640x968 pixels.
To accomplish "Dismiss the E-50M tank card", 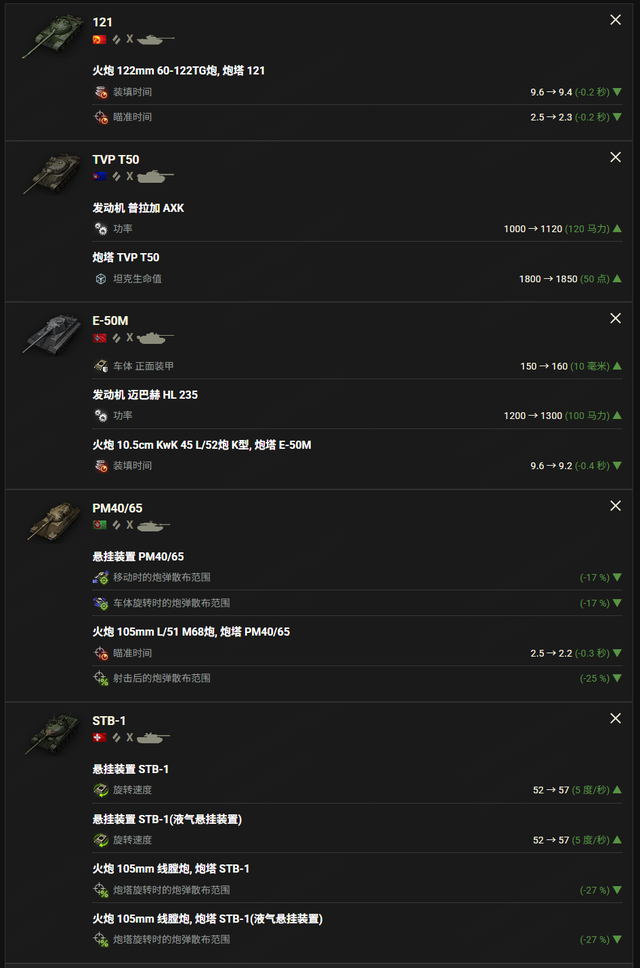I will (x=615, y=319).
